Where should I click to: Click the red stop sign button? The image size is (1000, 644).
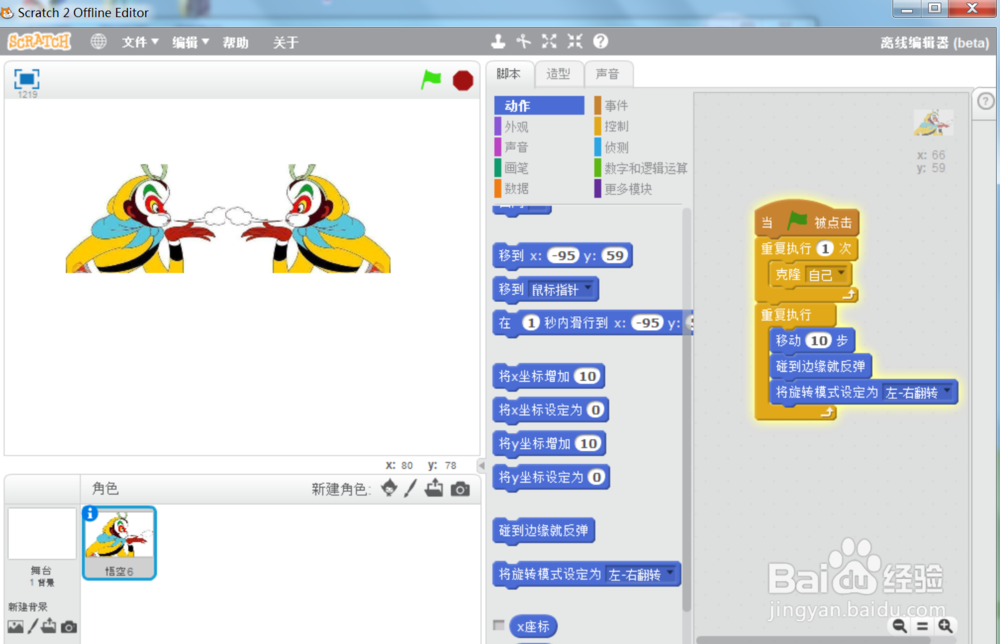point(463,80)
